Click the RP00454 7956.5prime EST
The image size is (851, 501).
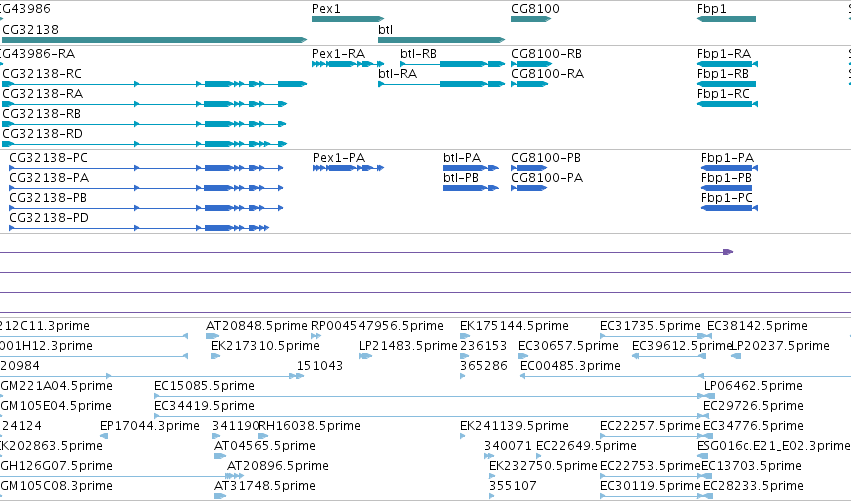click(316, 336)
